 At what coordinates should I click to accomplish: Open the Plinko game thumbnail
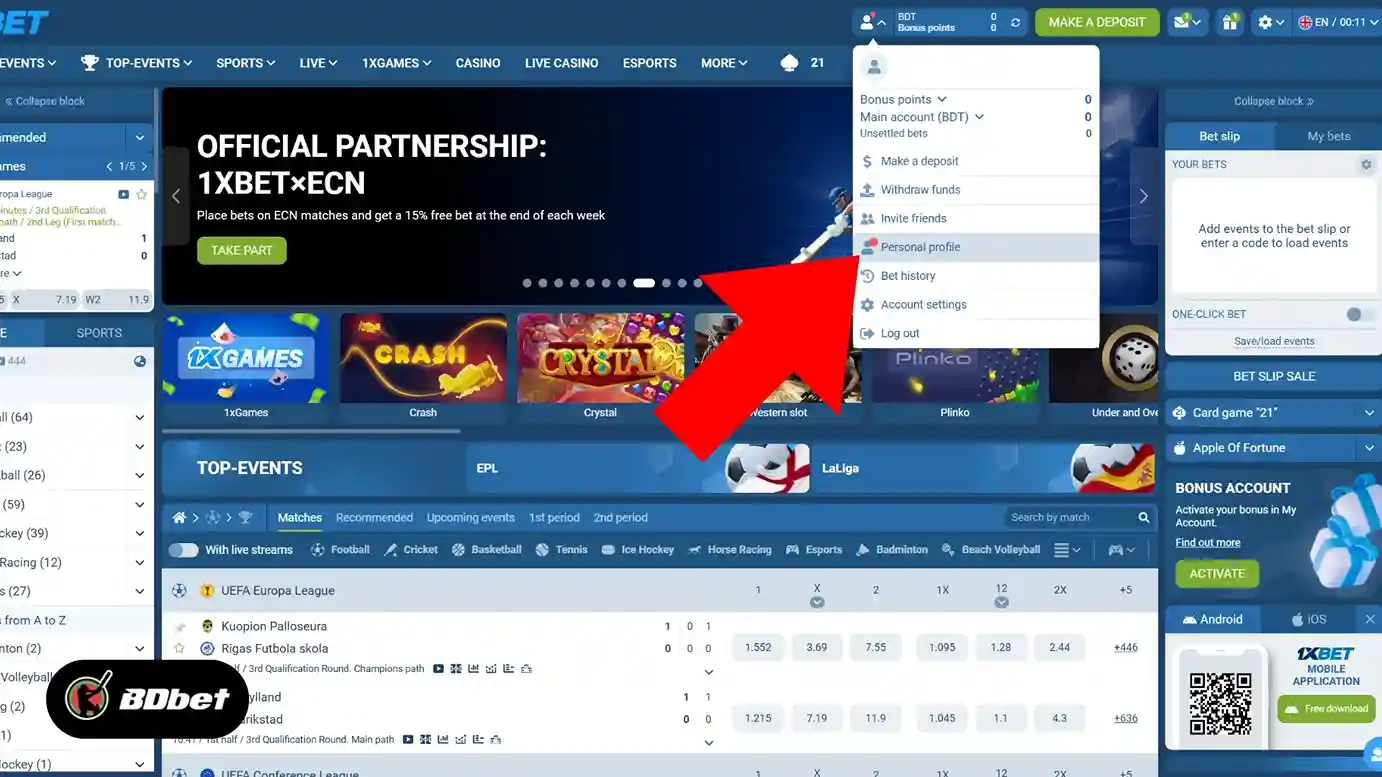(x=954, y=367)
